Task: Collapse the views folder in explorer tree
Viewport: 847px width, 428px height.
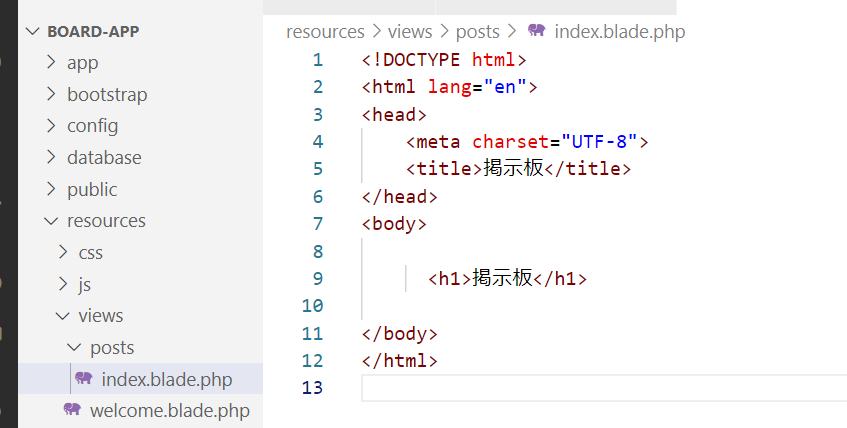Action: pyautogui.click(x=100, y=316)
